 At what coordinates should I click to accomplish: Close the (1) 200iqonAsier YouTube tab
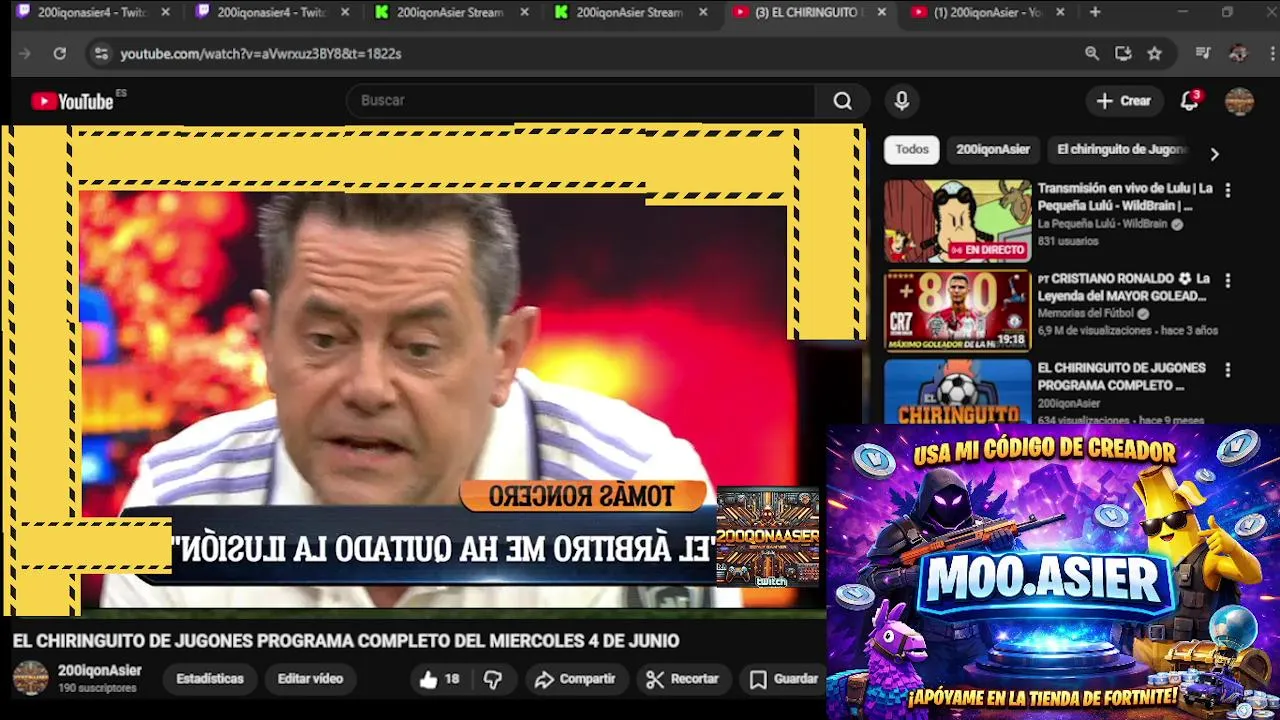pyautogui.click(x=1060, y=13)
